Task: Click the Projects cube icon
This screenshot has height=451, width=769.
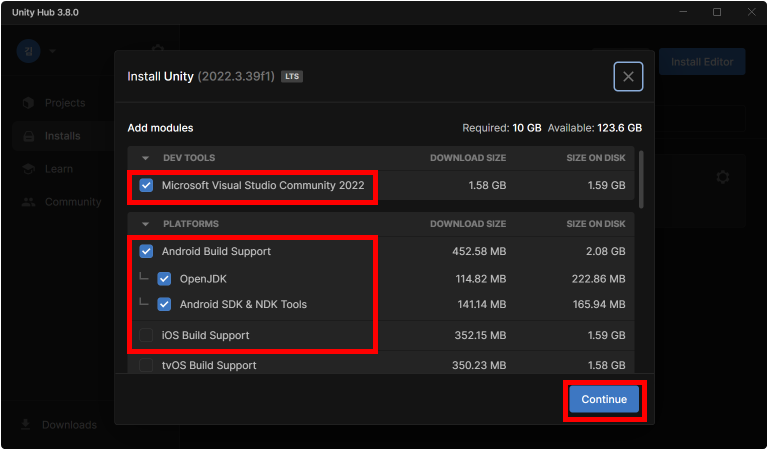Action: click(x=28, y=103)
